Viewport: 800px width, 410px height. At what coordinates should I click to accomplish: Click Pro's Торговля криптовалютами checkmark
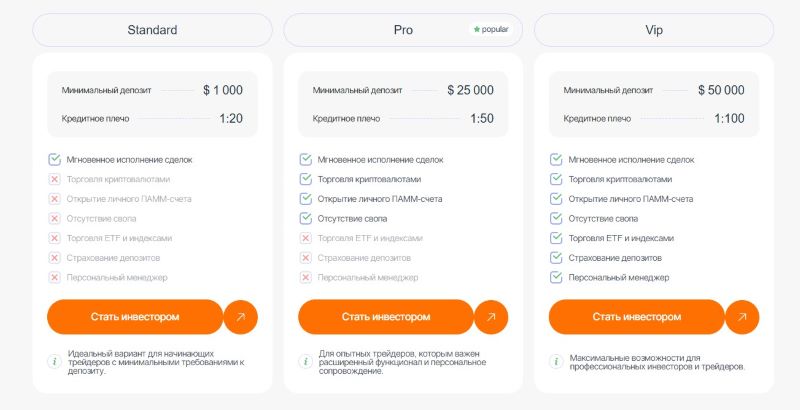[306, 179]
